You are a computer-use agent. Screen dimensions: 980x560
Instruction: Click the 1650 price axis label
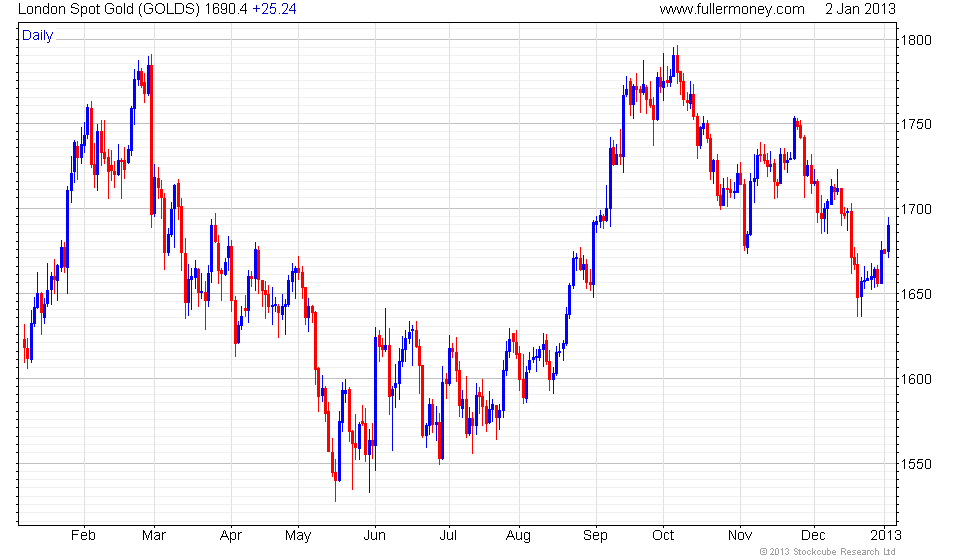pyautogui.click(x=916, y=294)
